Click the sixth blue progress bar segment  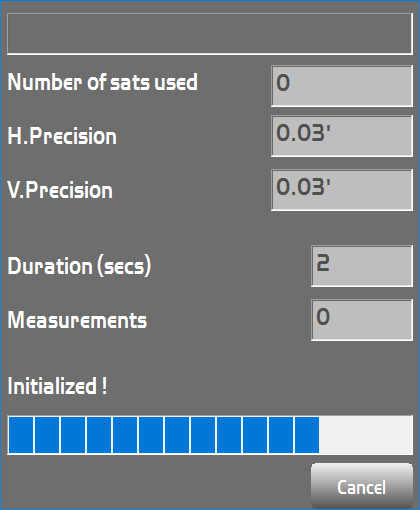tap(151, 435)
